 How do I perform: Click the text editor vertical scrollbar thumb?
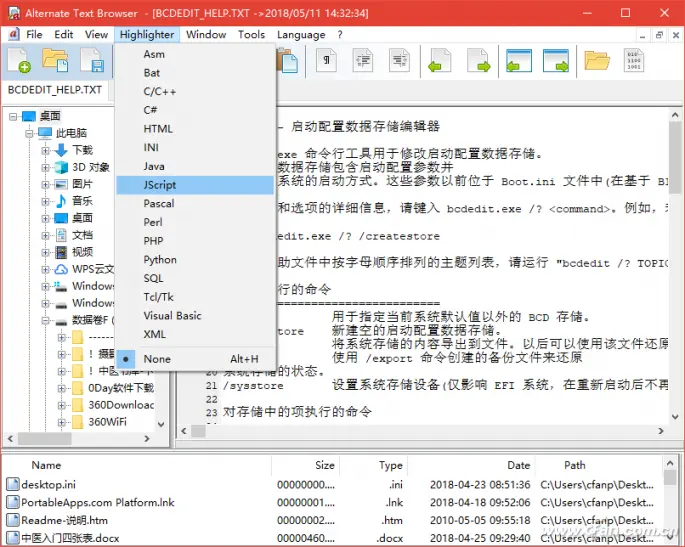675,158
